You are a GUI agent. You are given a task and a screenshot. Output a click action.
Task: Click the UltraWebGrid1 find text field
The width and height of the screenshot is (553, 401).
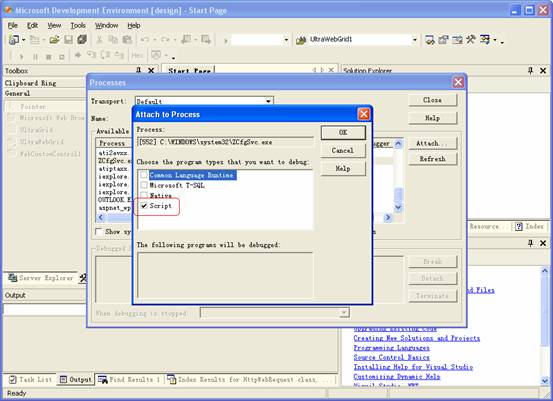[x=360, y=40]
